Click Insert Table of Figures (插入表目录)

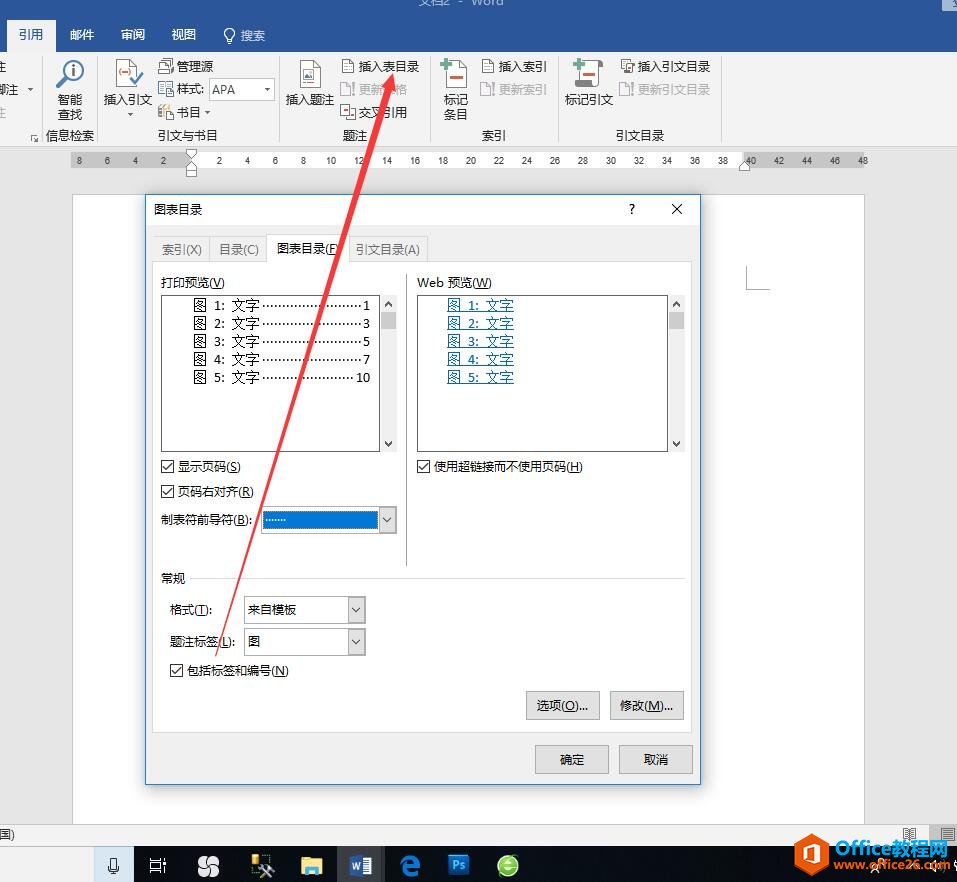pyautogui.click(x=380, y=66)
